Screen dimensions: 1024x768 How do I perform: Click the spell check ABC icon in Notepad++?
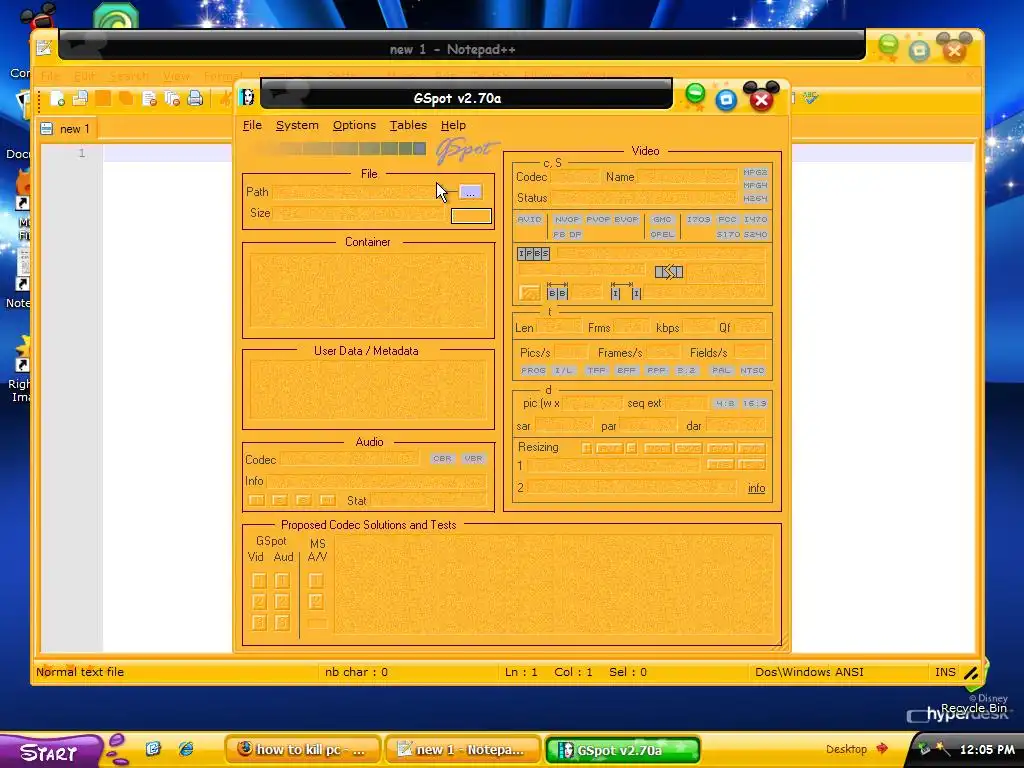810,97
